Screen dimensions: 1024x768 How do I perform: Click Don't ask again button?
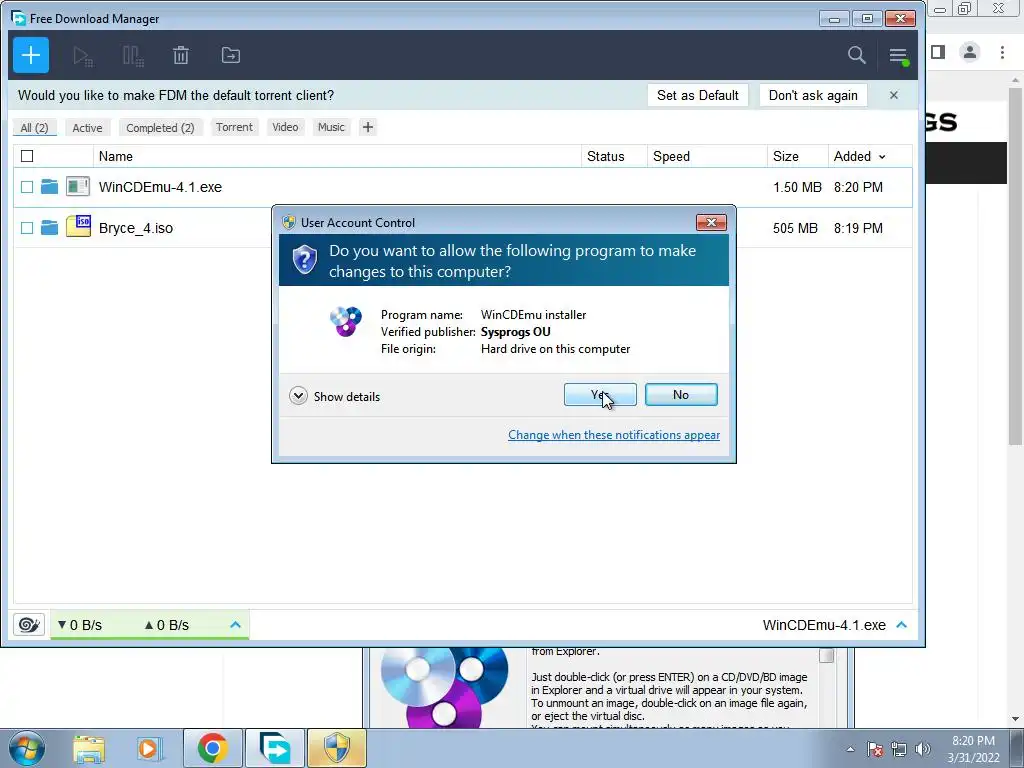coord(813,95)
